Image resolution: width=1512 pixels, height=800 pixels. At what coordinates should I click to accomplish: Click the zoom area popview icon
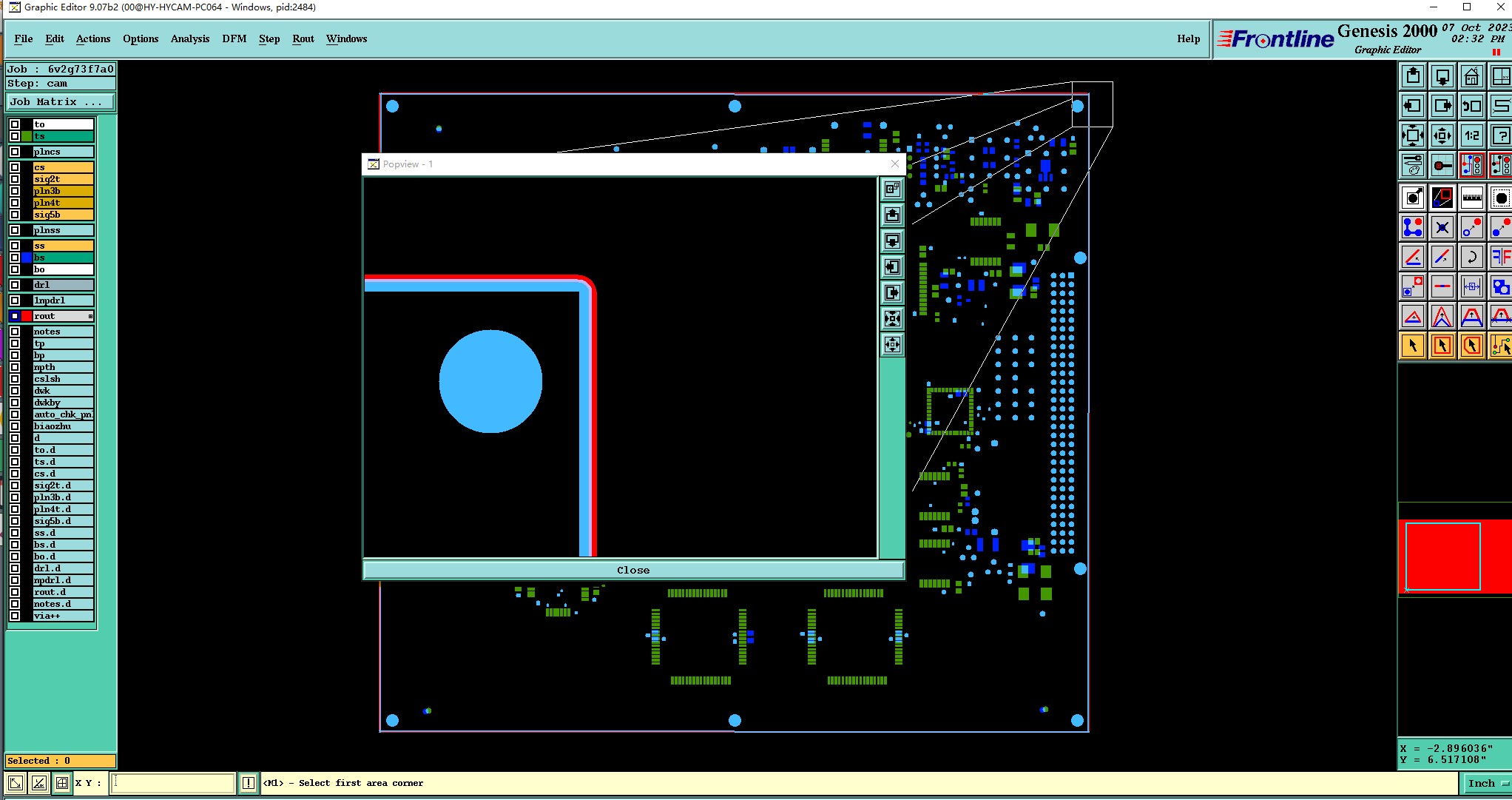pyautogui.click(x=1442, y=198)
